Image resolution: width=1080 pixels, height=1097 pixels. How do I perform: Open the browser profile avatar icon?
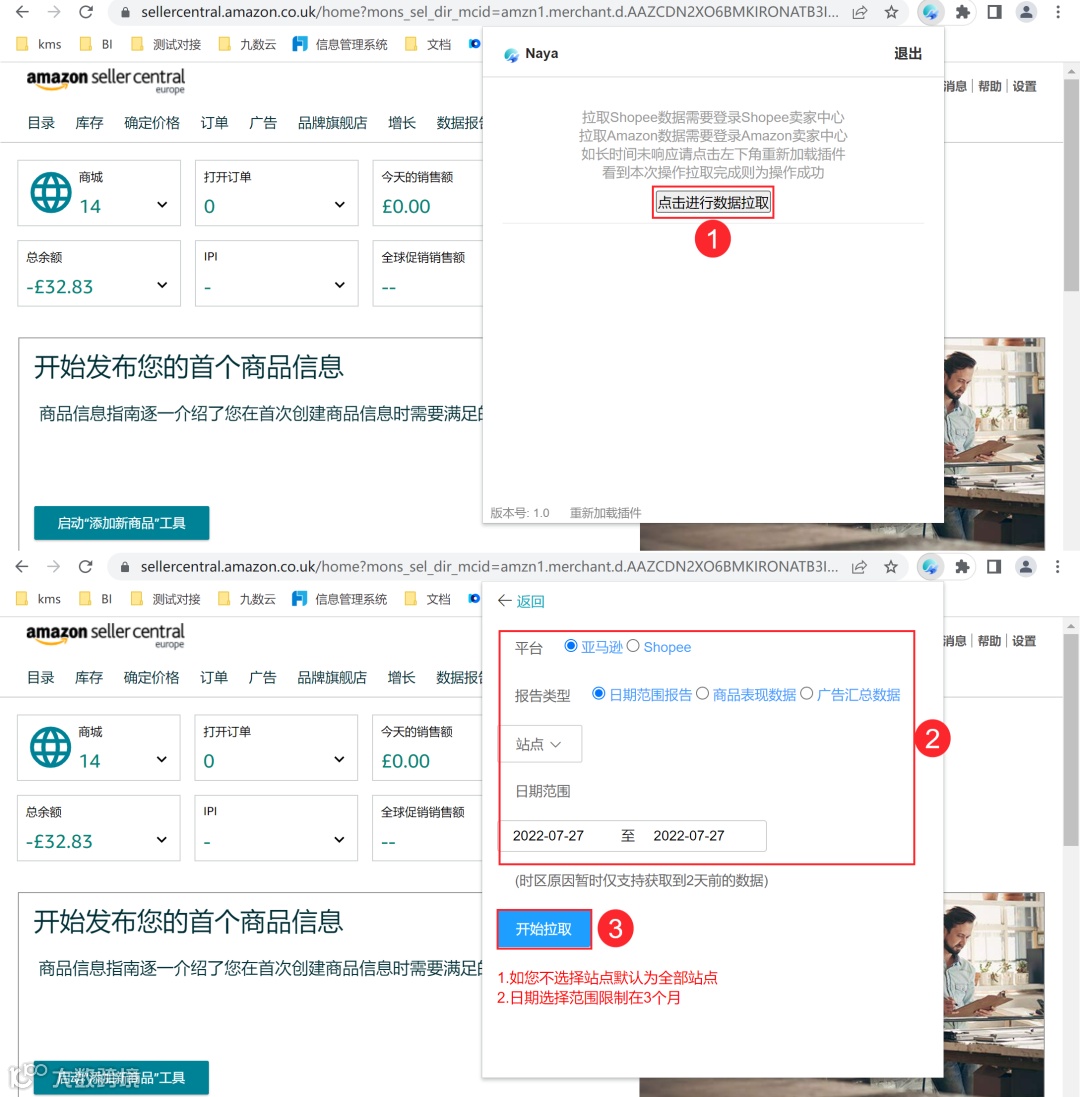click(1025, 12)
